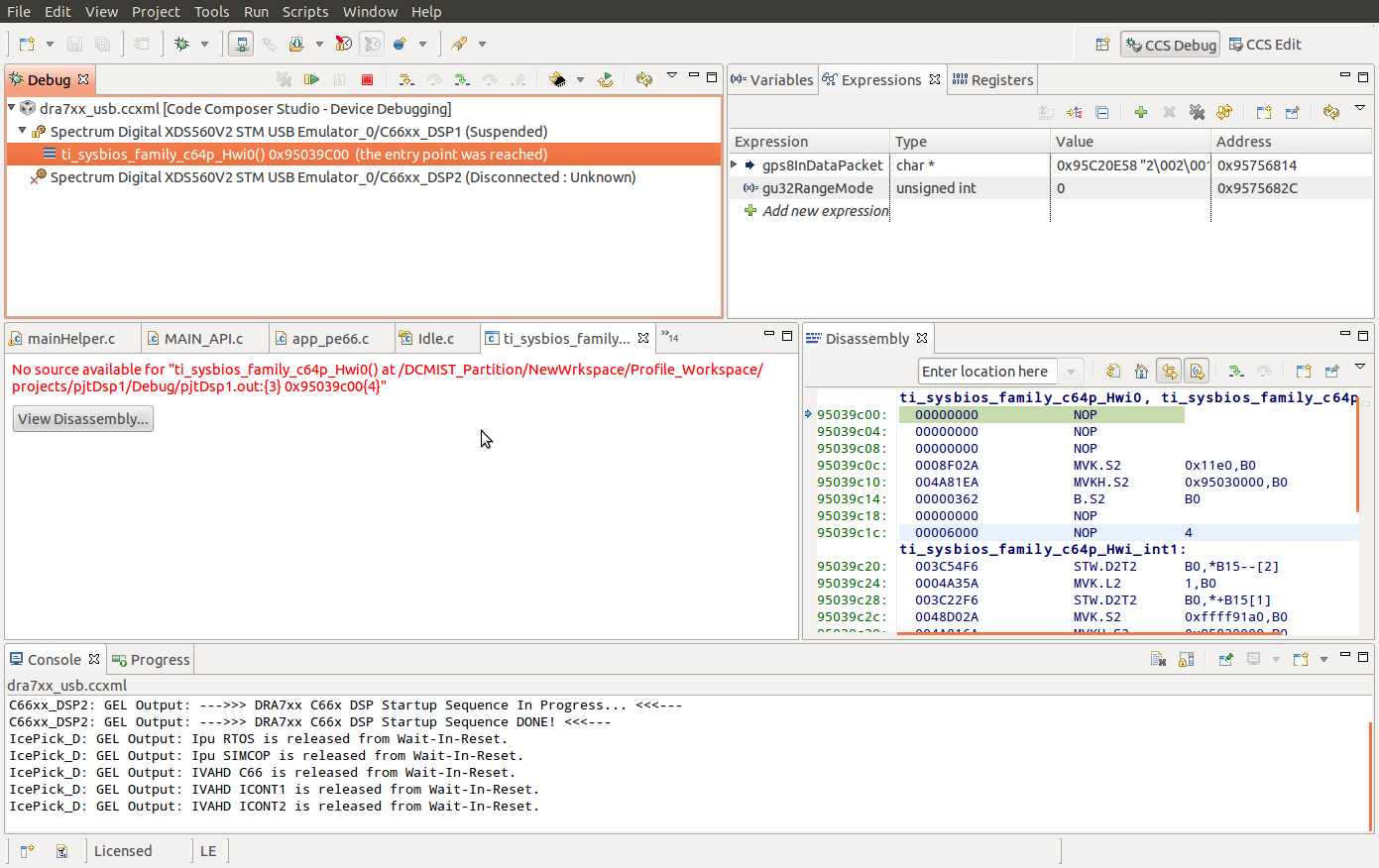This screenshot has height=868, width=1379.
Task: Open the Debug view menu triangle
Action: pyautogui.click(x=672, y=75)
